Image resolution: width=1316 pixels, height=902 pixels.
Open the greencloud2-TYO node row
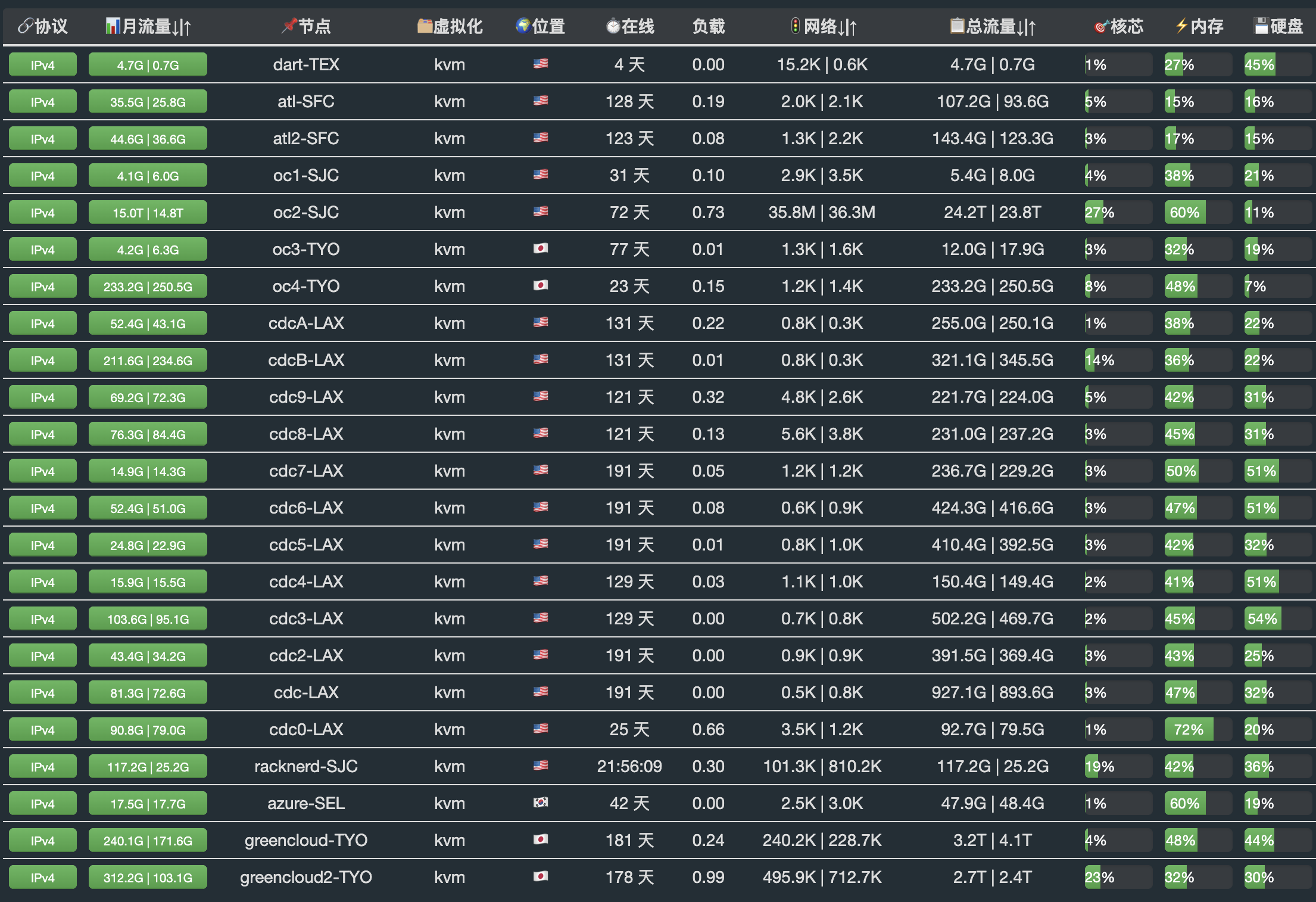pyautogui.click(x=305, y=877)
